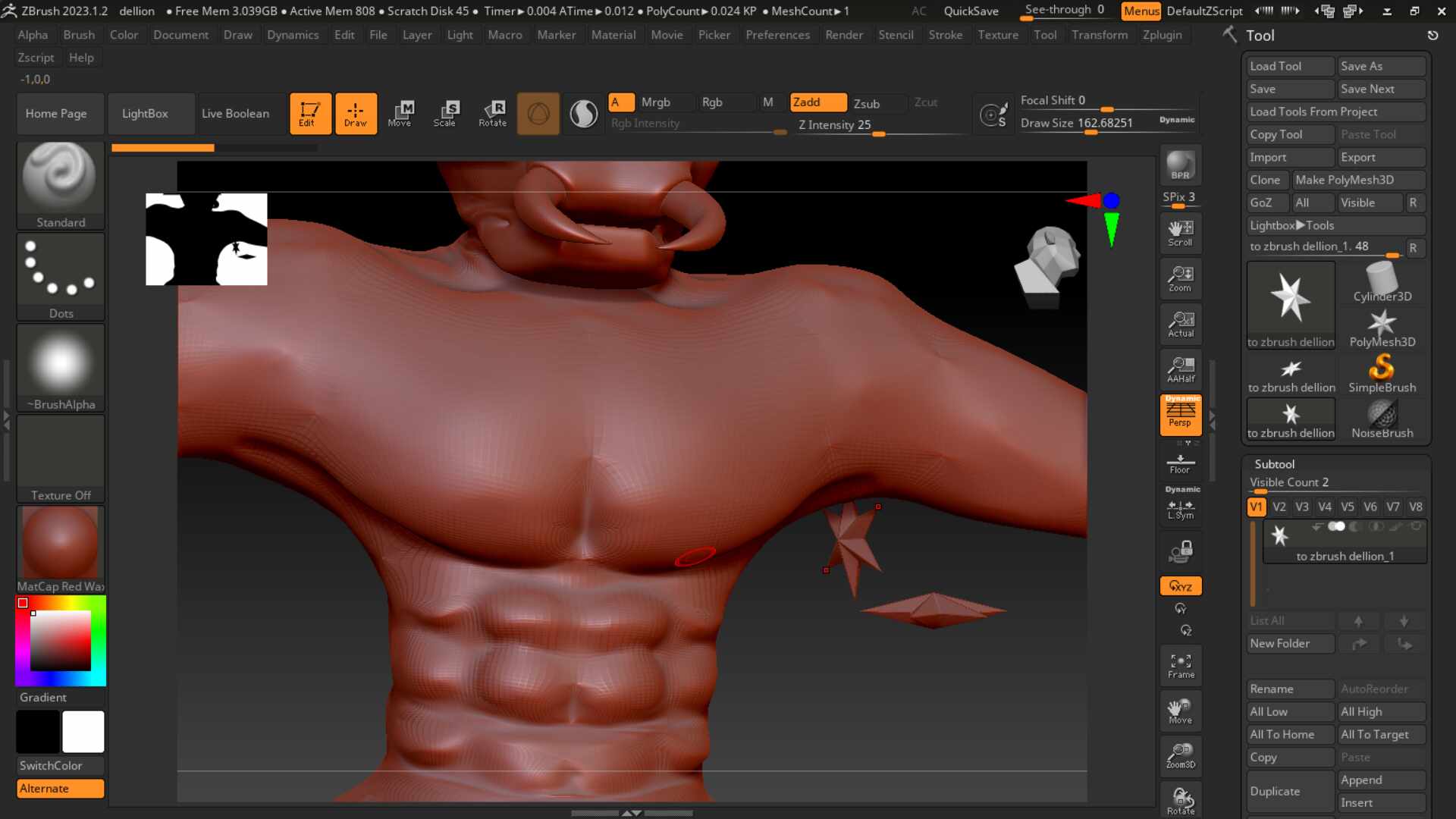Open the Zplugin menu

(1162, 35)
